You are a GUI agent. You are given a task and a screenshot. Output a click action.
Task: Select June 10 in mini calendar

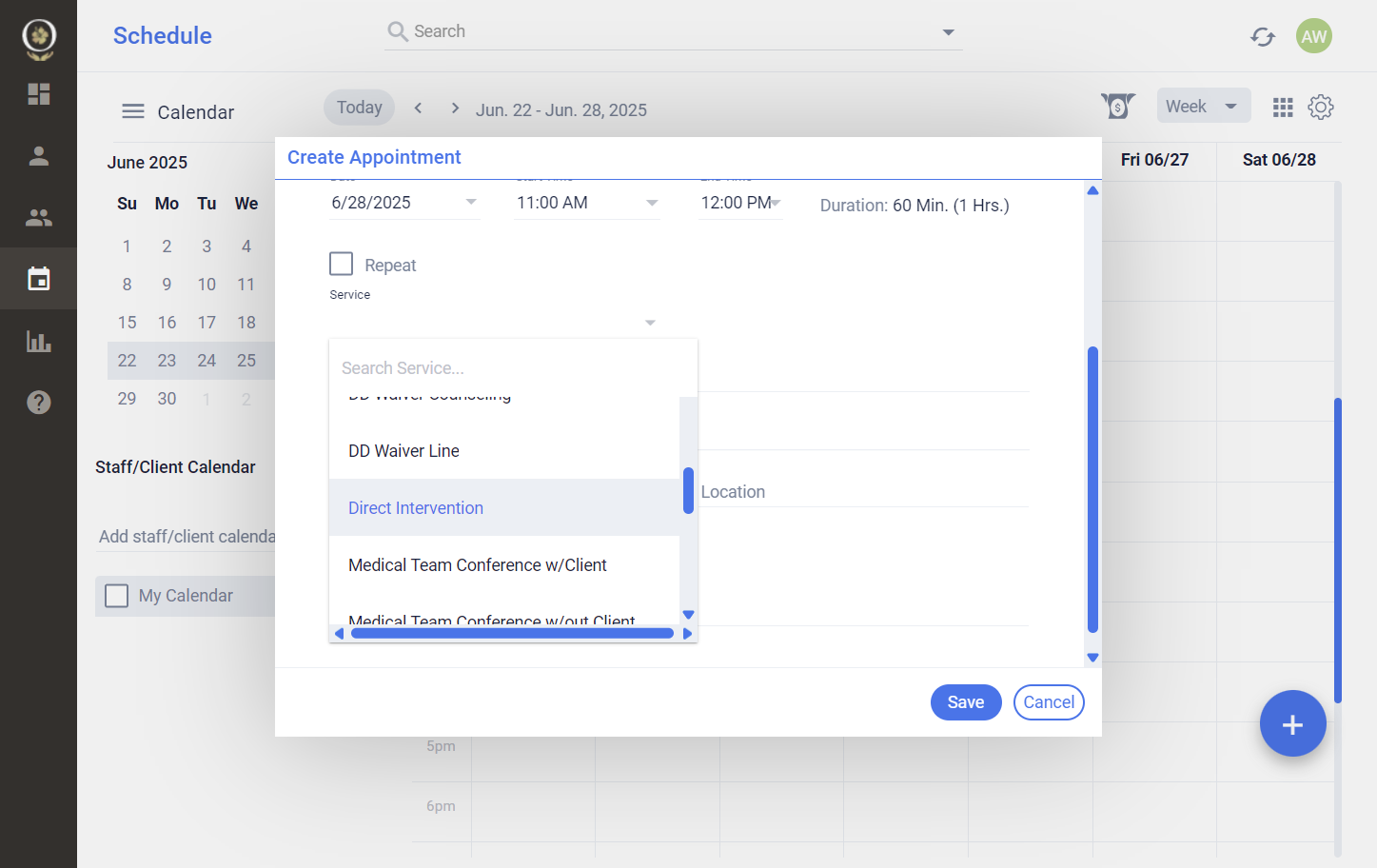click(x=207, y=285)
